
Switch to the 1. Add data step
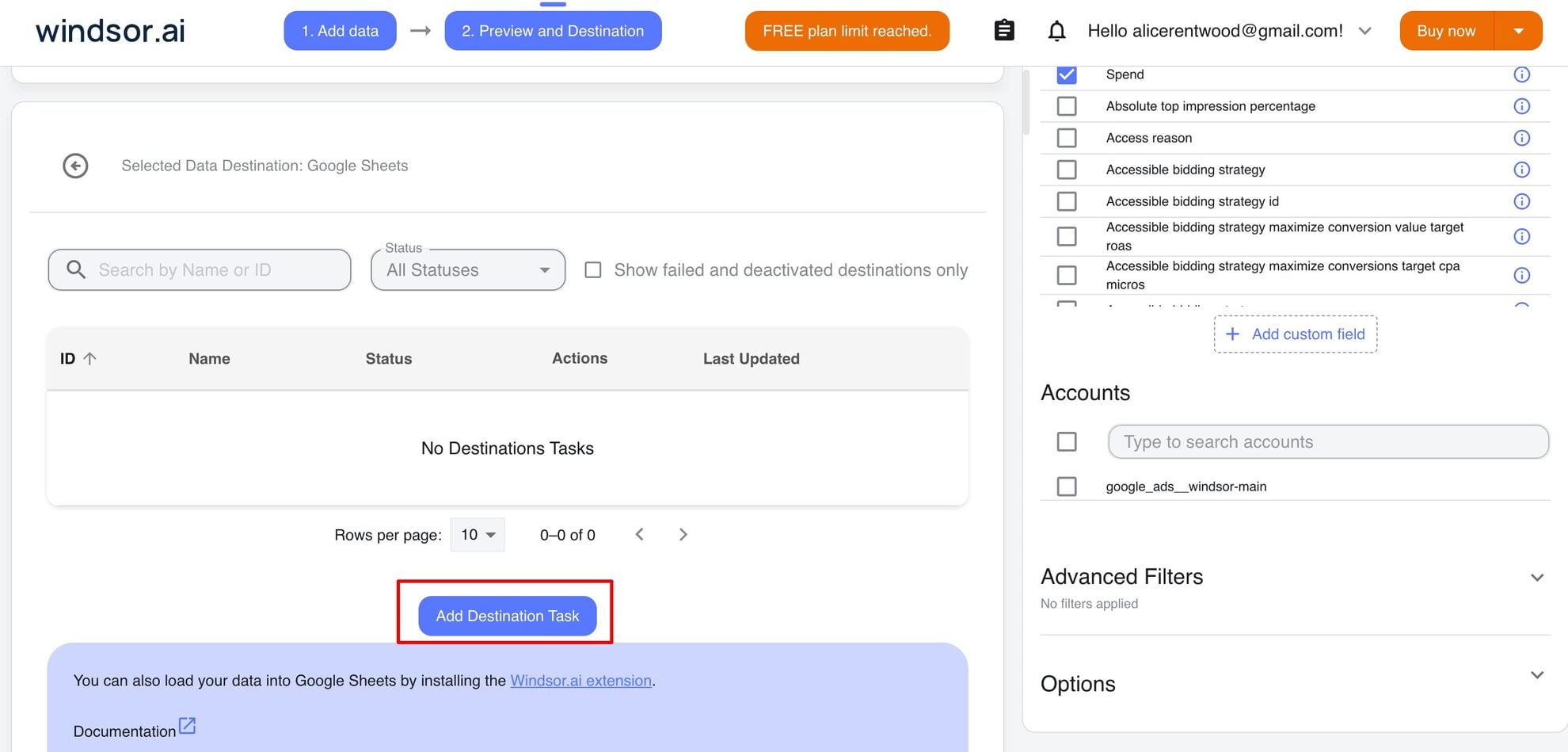340,30
